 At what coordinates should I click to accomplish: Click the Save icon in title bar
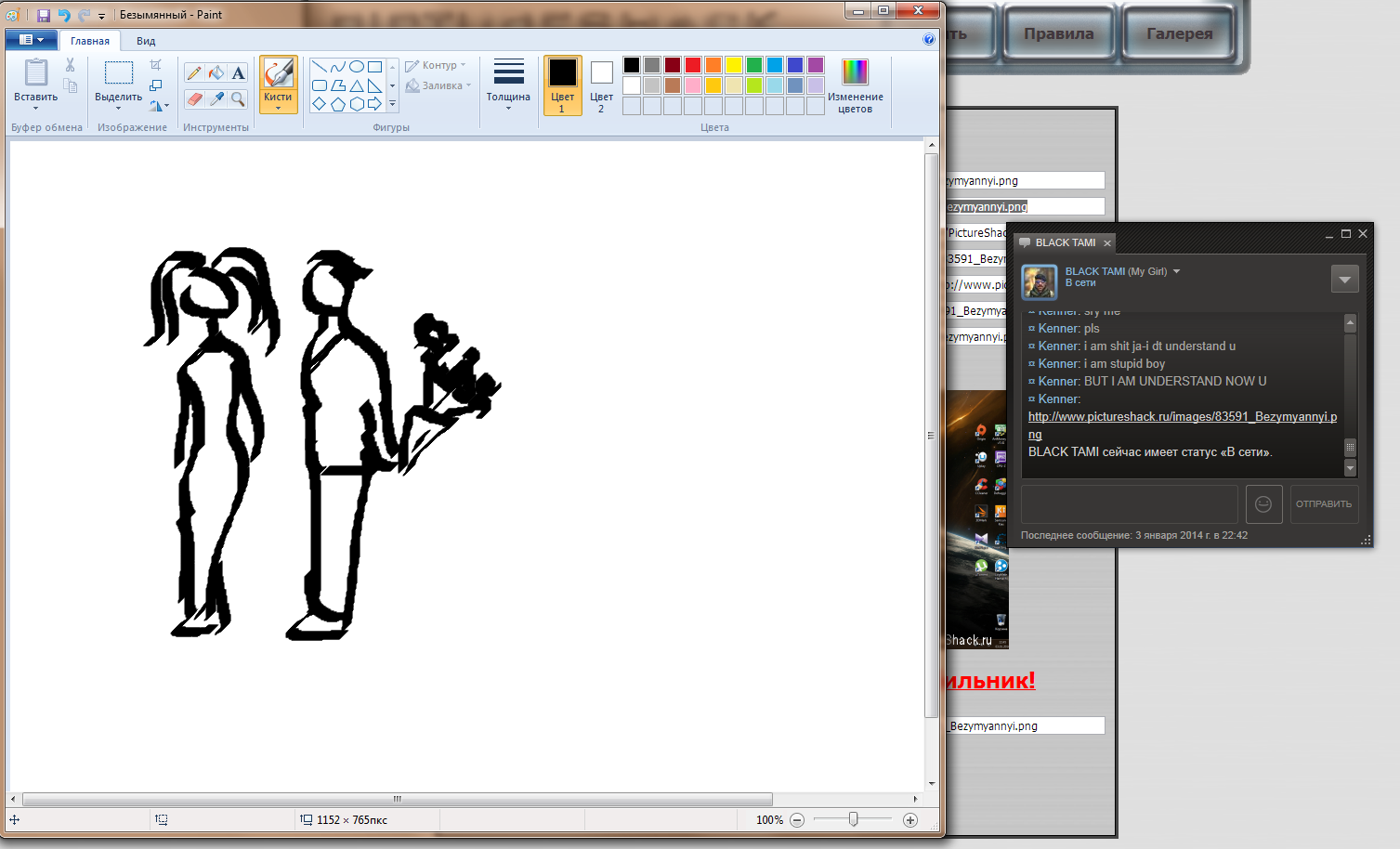coord(43,15)
